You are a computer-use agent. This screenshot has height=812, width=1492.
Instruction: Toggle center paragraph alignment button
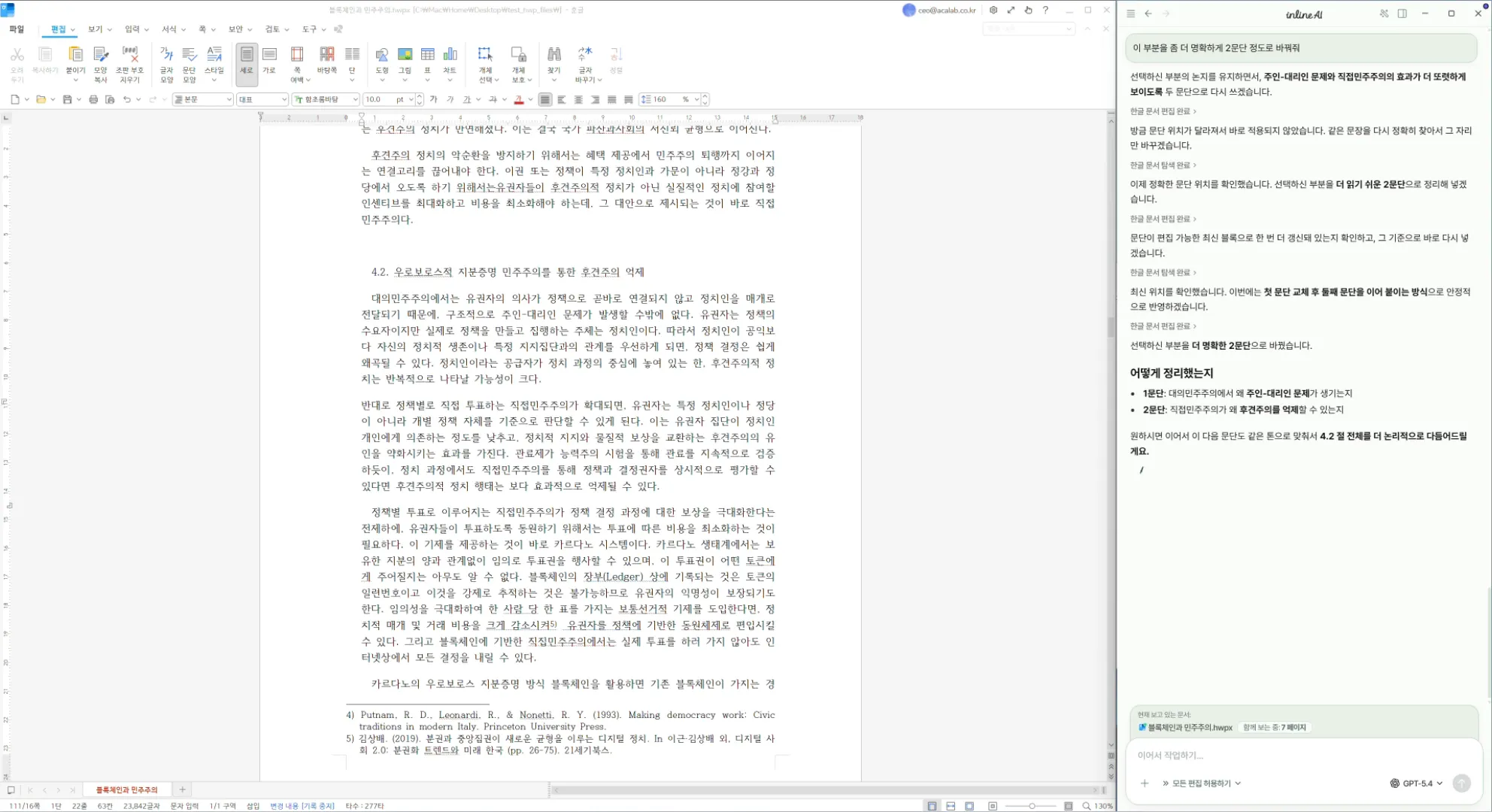coord(578,99)
